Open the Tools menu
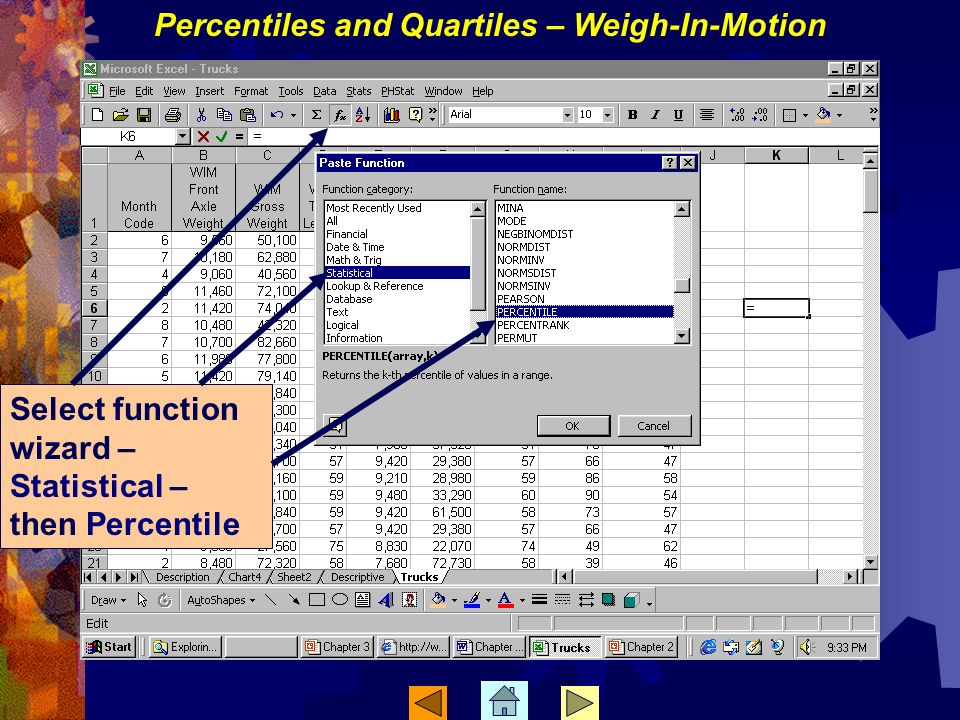The height and width of the screenshot is (720, 960). point(290,91)
